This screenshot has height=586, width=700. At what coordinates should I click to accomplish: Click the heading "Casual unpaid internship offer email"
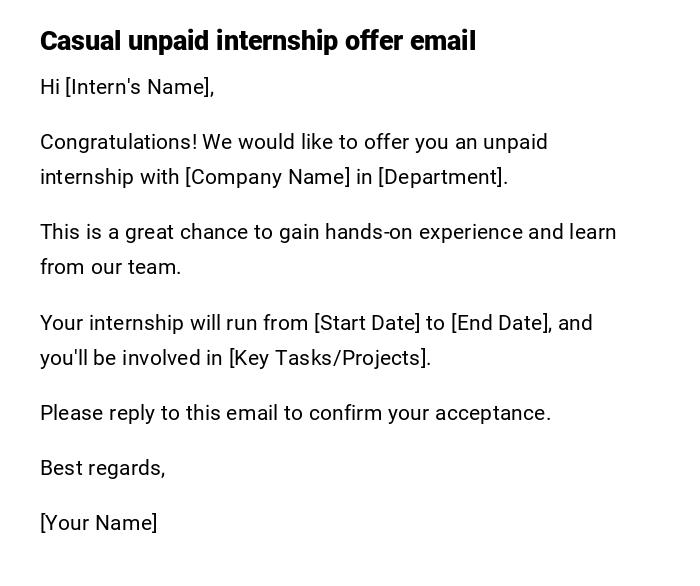point(257,41)
